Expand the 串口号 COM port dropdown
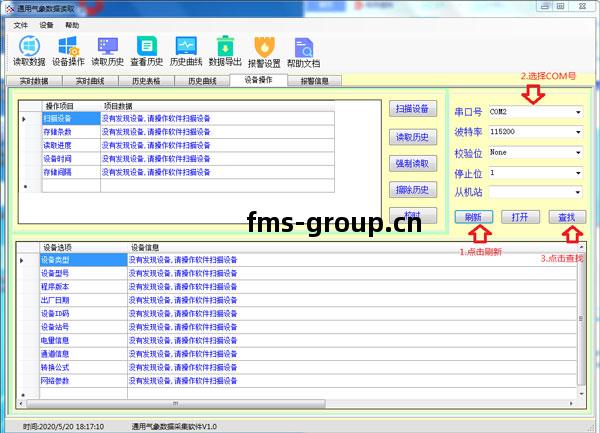Screen dimensions: 600x433 (x=578, y=111)
